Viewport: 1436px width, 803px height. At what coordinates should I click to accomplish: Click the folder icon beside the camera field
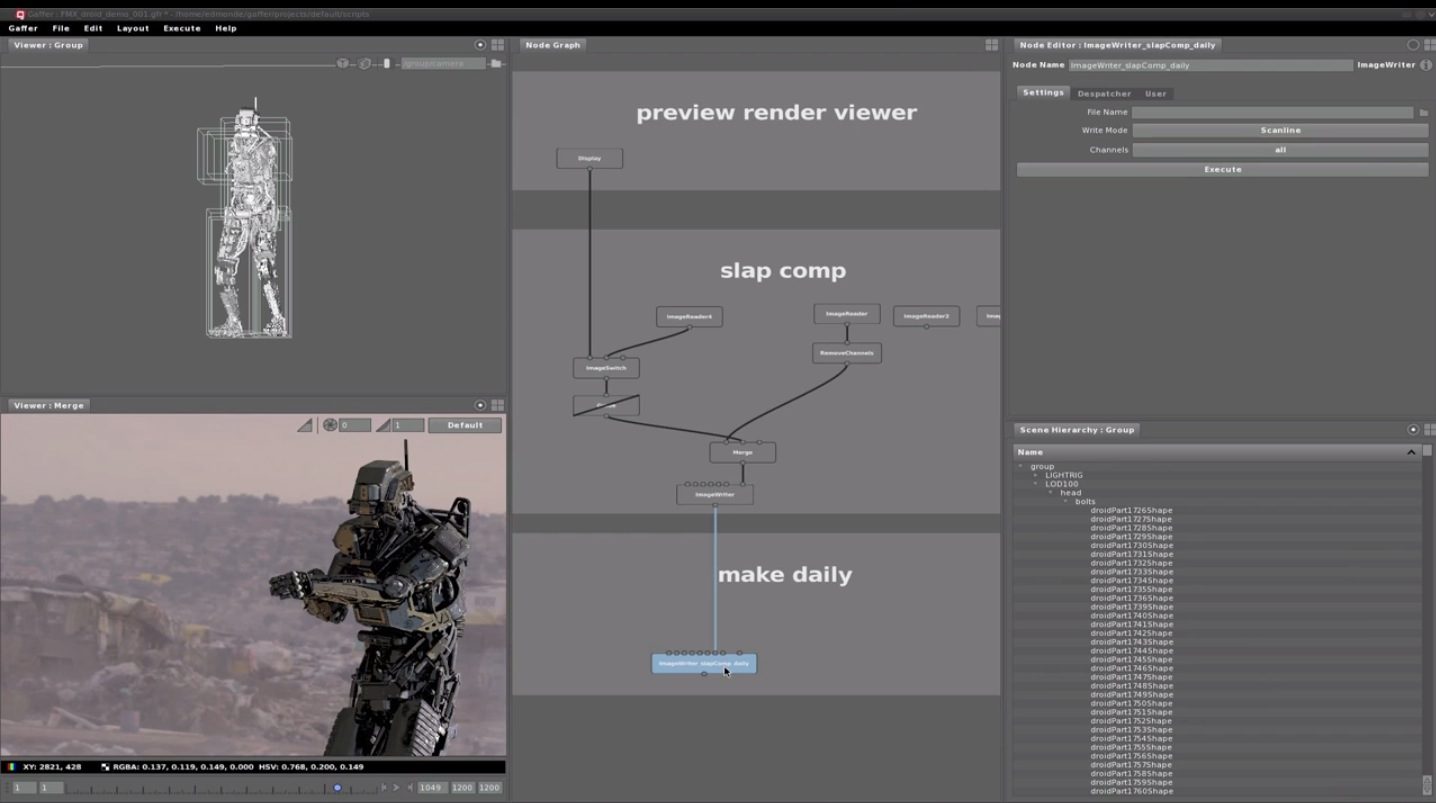pyautogui.click(x=496, y=63)
